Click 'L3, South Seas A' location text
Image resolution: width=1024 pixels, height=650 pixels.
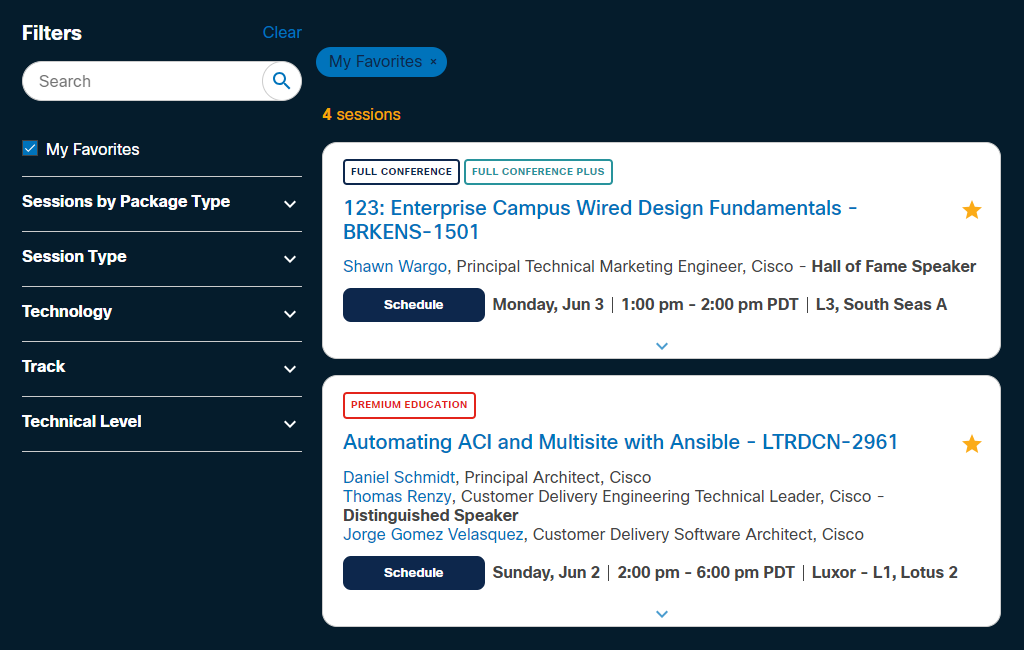(881, 304)
